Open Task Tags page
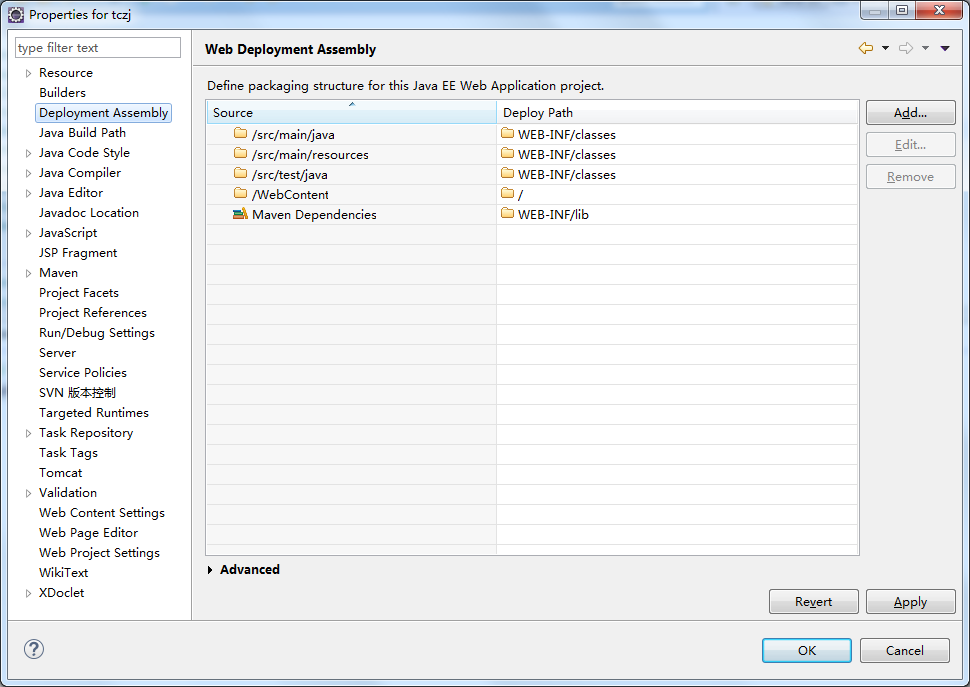Screen dimensions: 970x687 68,453
